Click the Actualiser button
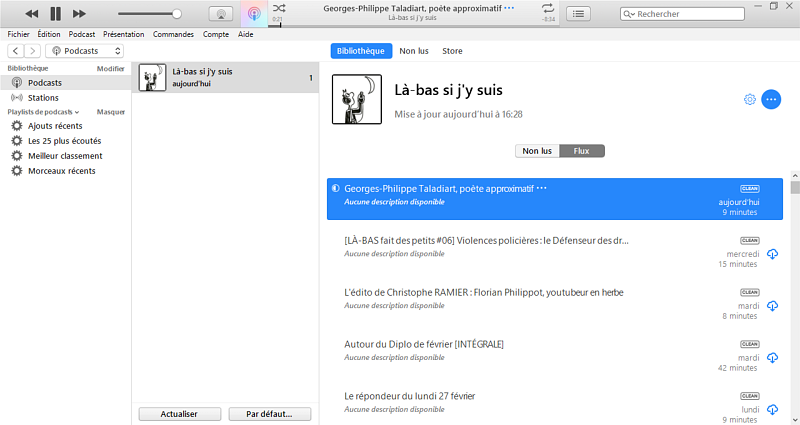The width and height of the screenshot is (800, 425). (x=180, y=414)
